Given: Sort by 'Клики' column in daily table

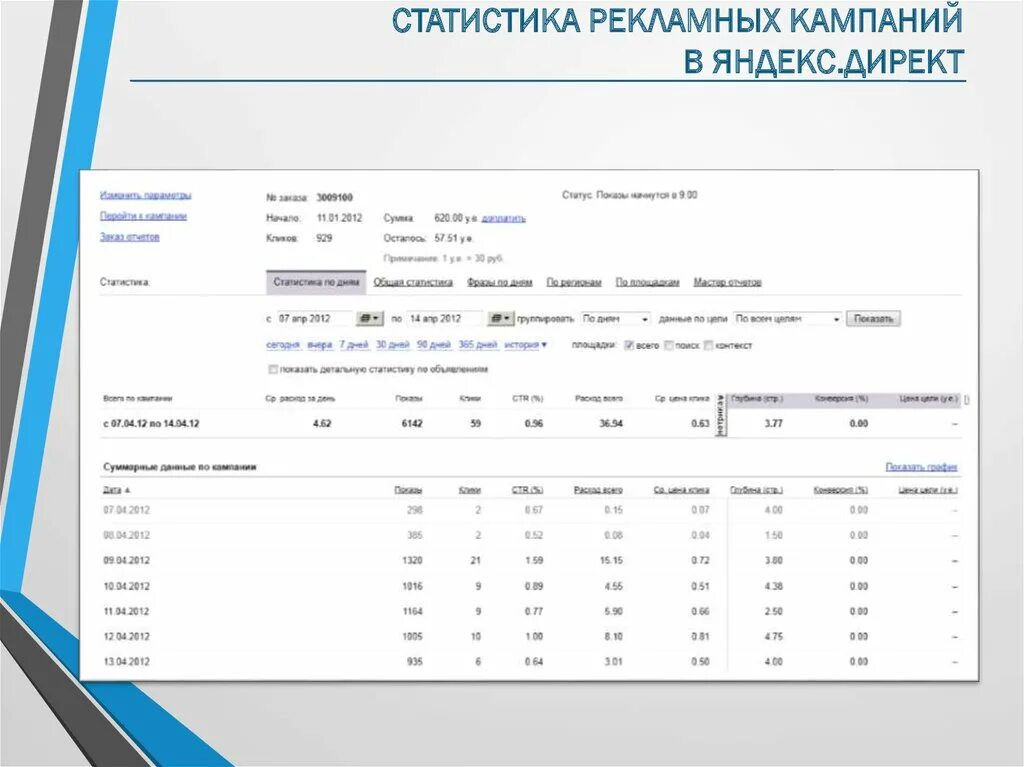Looking at the screenshot, I should click(470, 490).
